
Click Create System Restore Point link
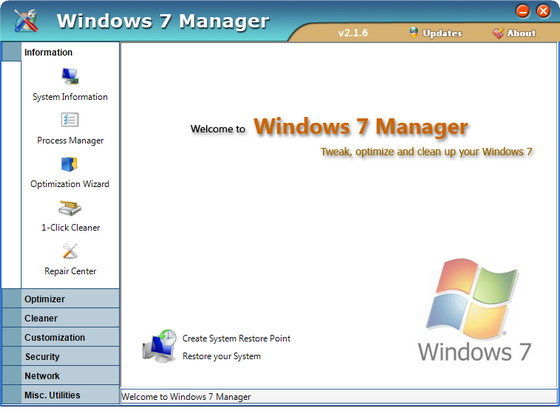(236, 339)
